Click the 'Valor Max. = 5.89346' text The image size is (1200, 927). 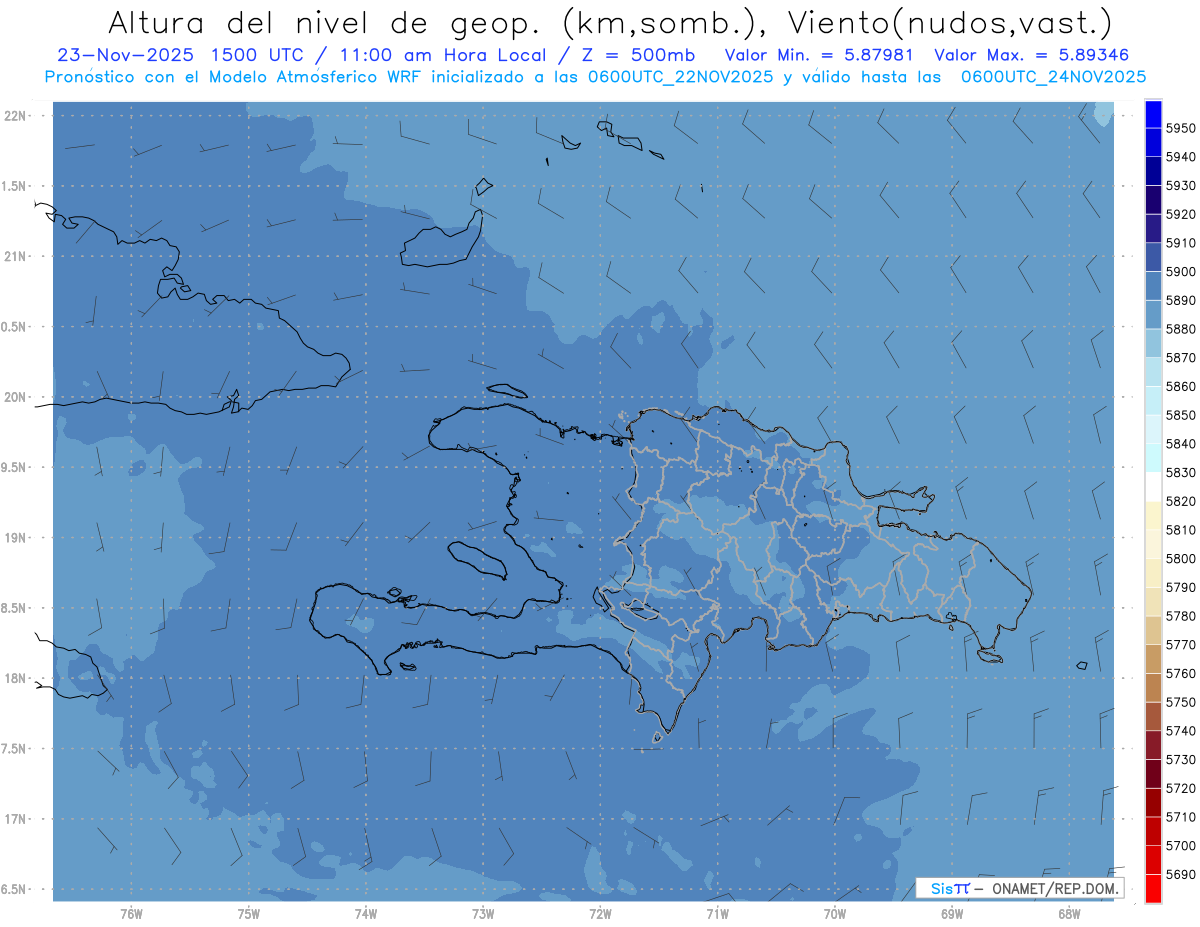pyautogui.click(x=1032, y=55)
